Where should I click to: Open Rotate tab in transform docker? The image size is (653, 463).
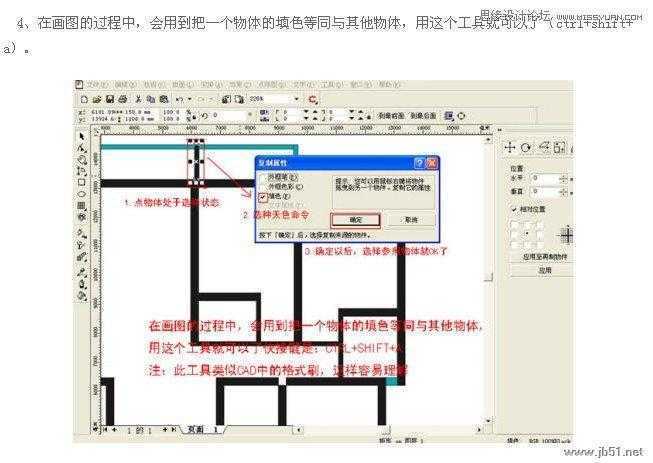pos(526,147)
